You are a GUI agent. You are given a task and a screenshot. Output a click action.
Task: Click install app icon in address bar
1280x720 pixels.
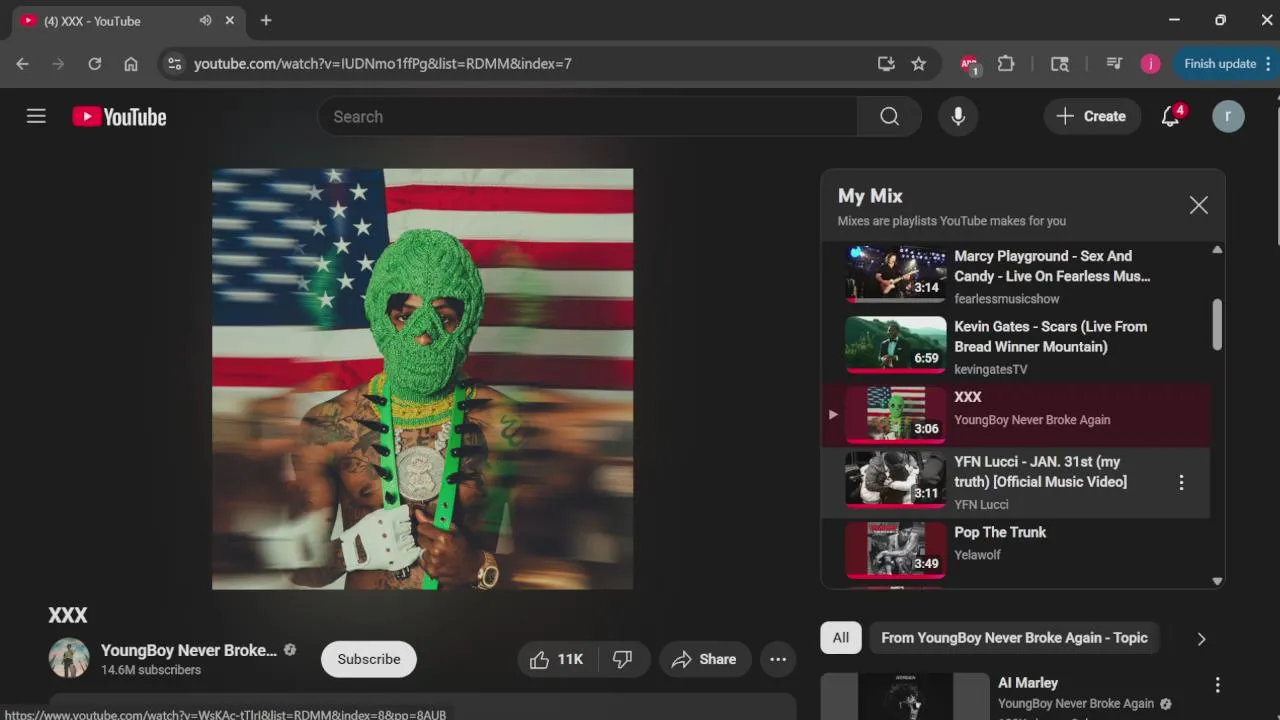click(x=886, y=63)
